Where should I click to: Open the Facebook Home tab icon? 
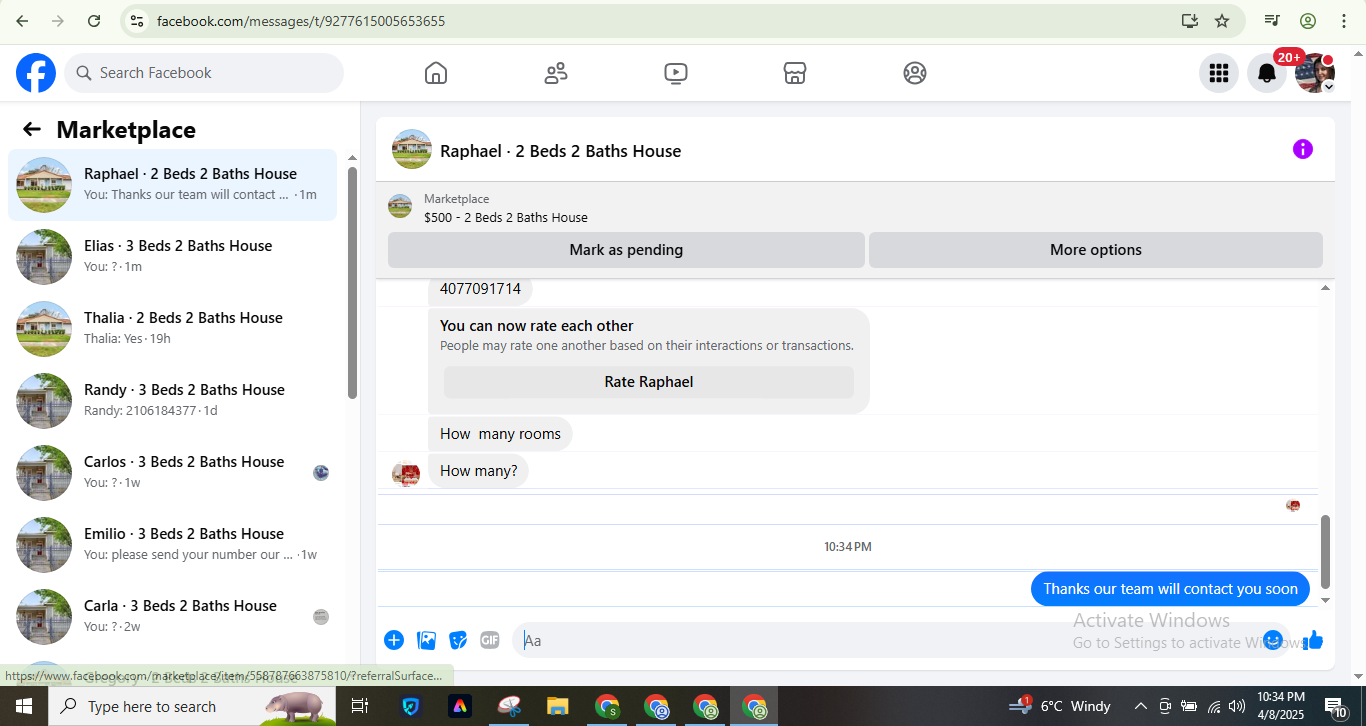(436, 73)
